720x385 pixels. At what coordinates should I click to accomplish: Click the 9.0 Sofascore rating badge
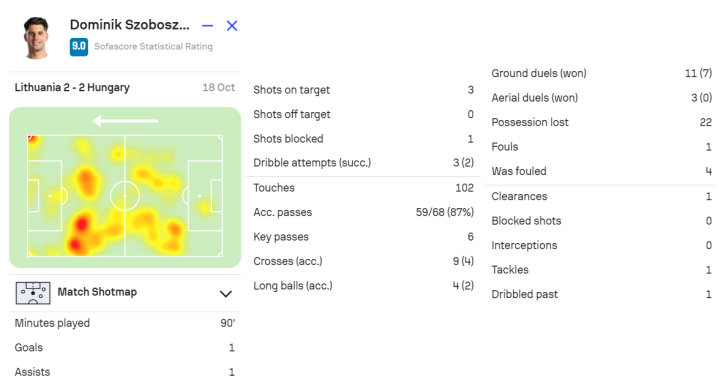(x=79, y=46)
